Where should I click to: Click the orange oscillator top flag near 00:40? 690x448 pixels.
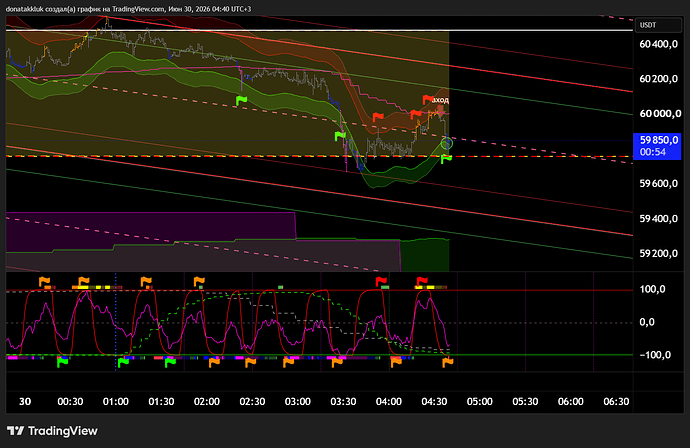point(84,281)
